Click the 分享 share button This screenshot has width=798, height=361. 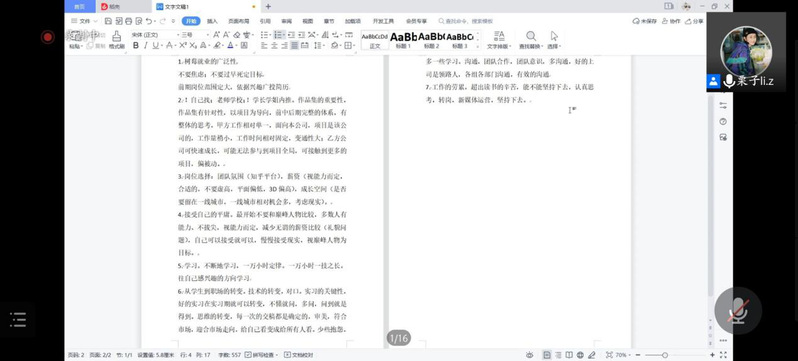(695, 21)
